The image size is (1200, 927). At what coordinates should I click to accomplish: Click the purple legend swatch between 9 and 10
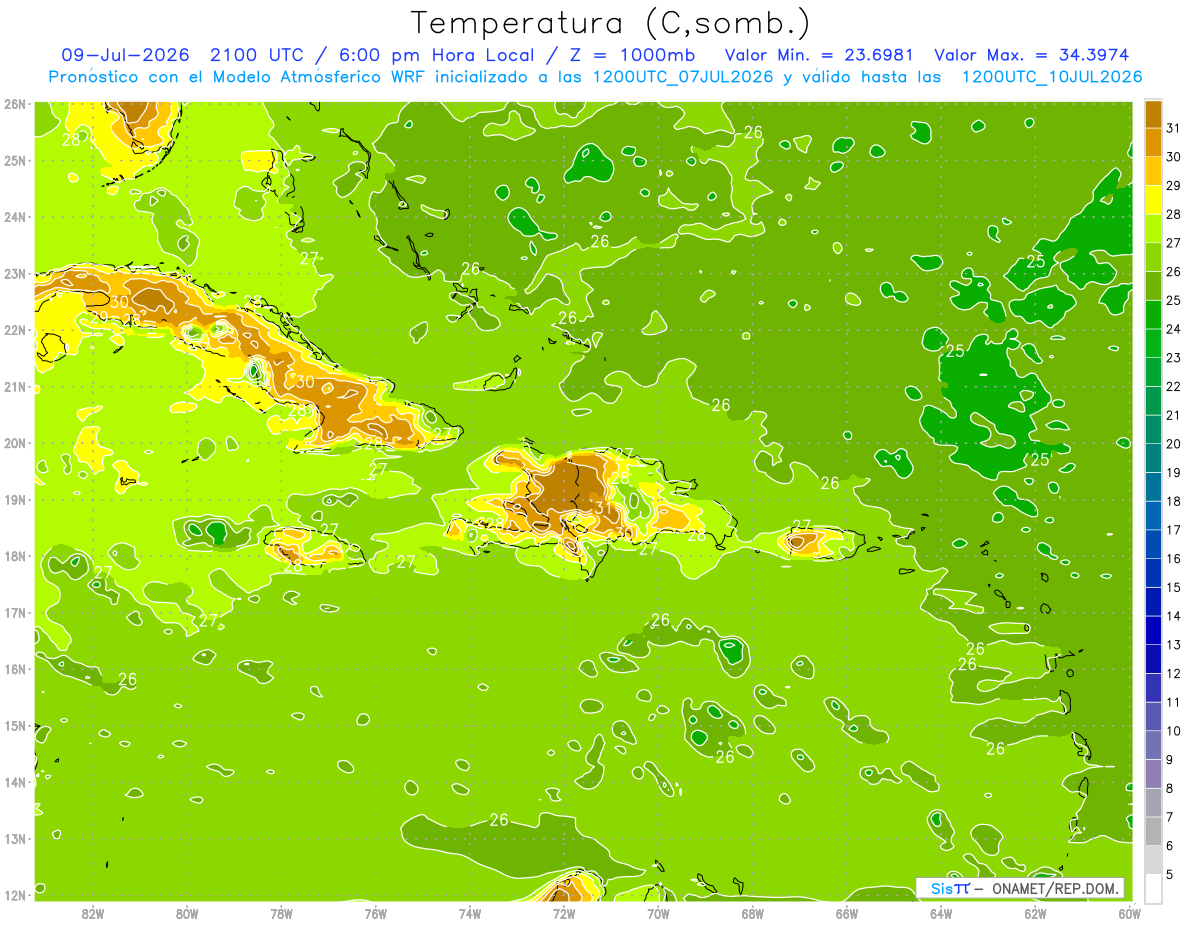pyautogui.click(x=1154, y=745)
